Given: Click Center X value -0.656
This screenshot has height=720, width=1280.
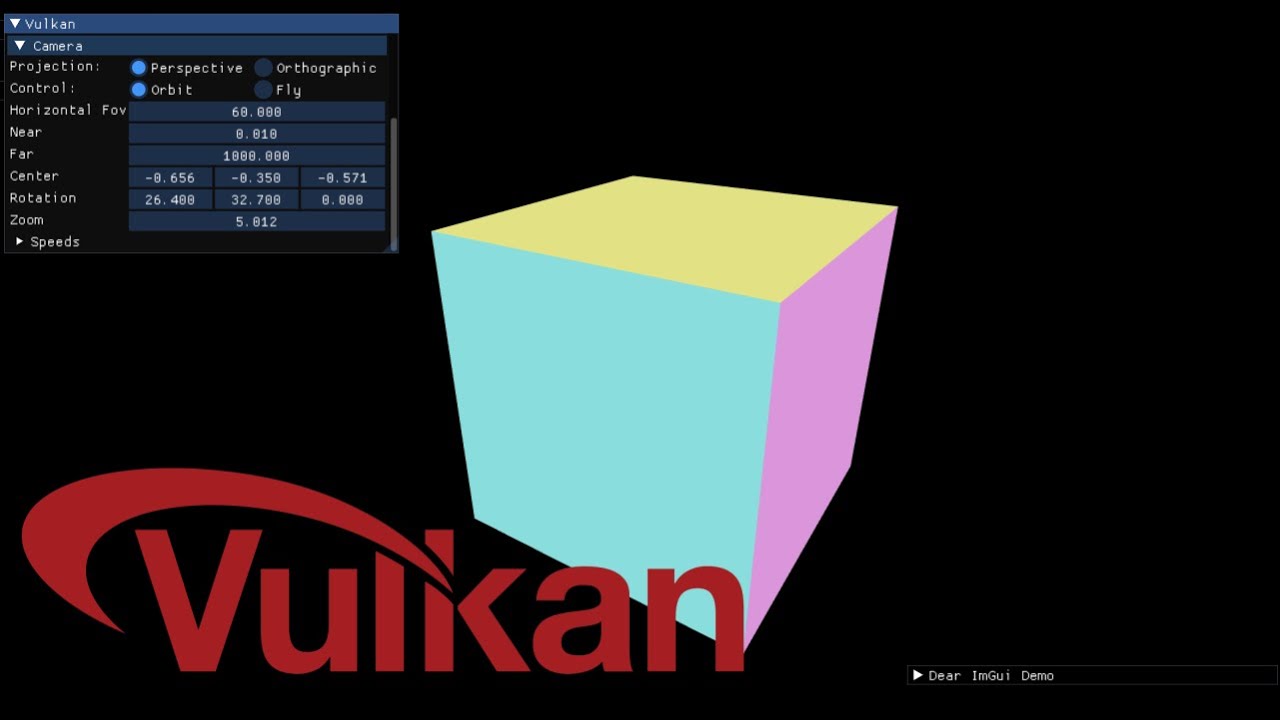Looking at the screenshot, I should [170, 178].
